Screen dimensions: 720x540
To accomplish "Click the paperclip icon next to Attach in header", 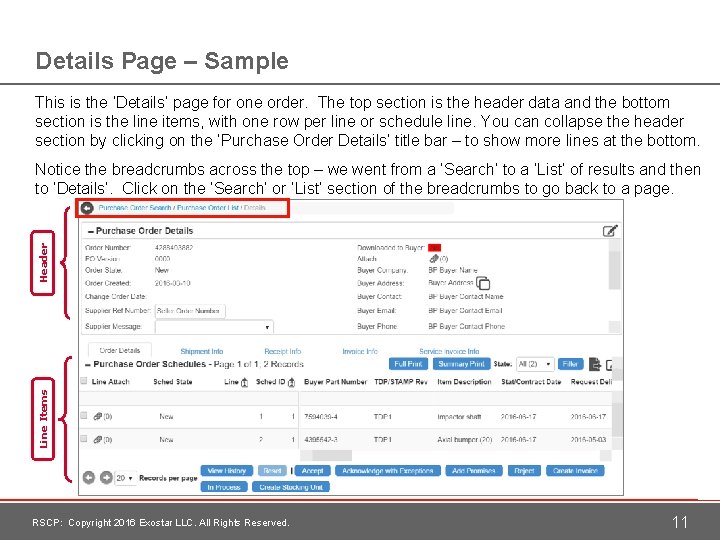I will coord(434,259).
